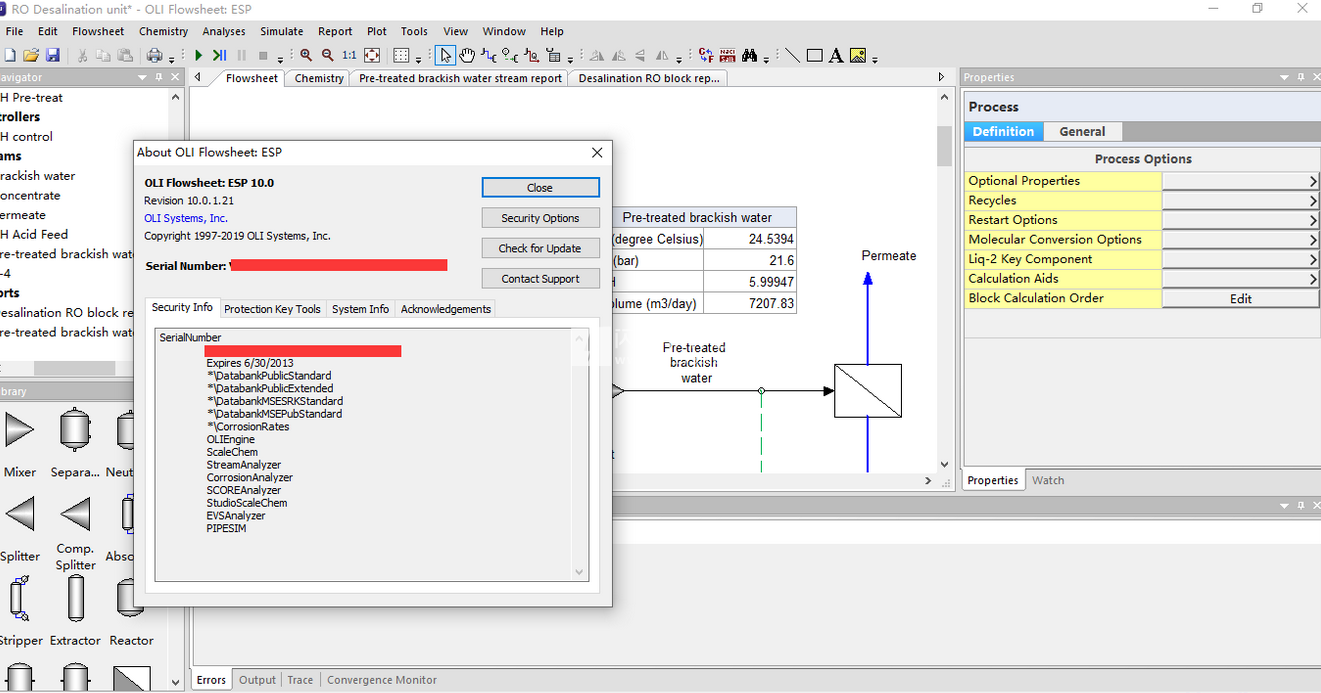Show the Output tab in bottom panel

pyautogui.click(x=257, y=680)
